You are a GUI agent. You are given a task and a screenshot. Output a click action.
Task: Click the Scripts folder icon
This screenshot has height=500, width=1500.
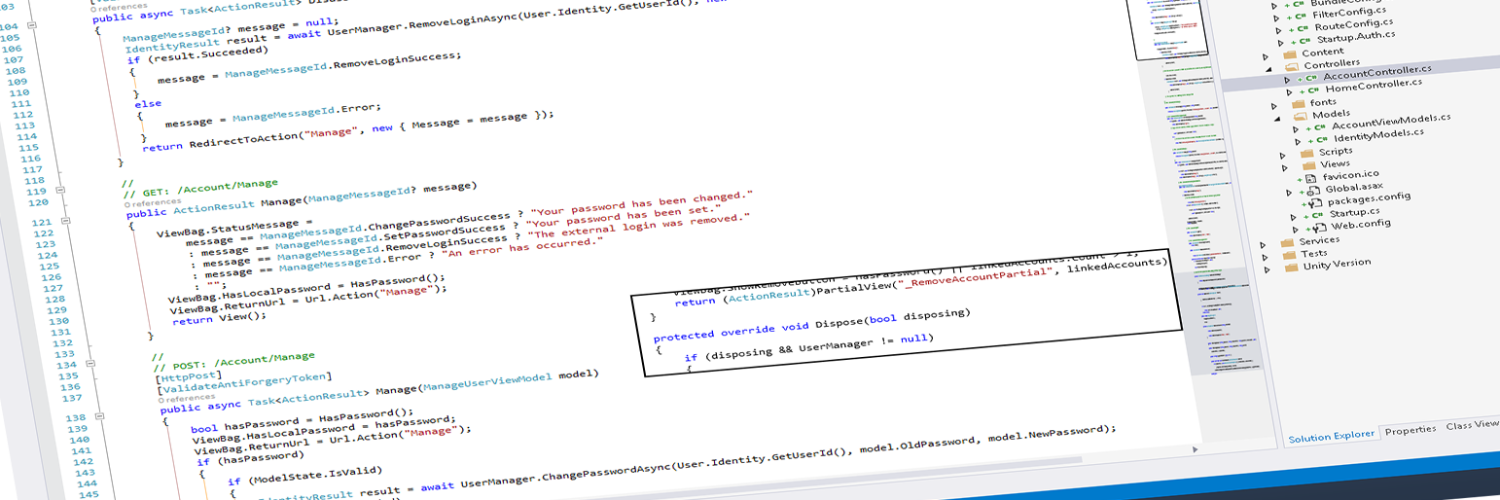pyautogui.click(x=1306, y=153)
